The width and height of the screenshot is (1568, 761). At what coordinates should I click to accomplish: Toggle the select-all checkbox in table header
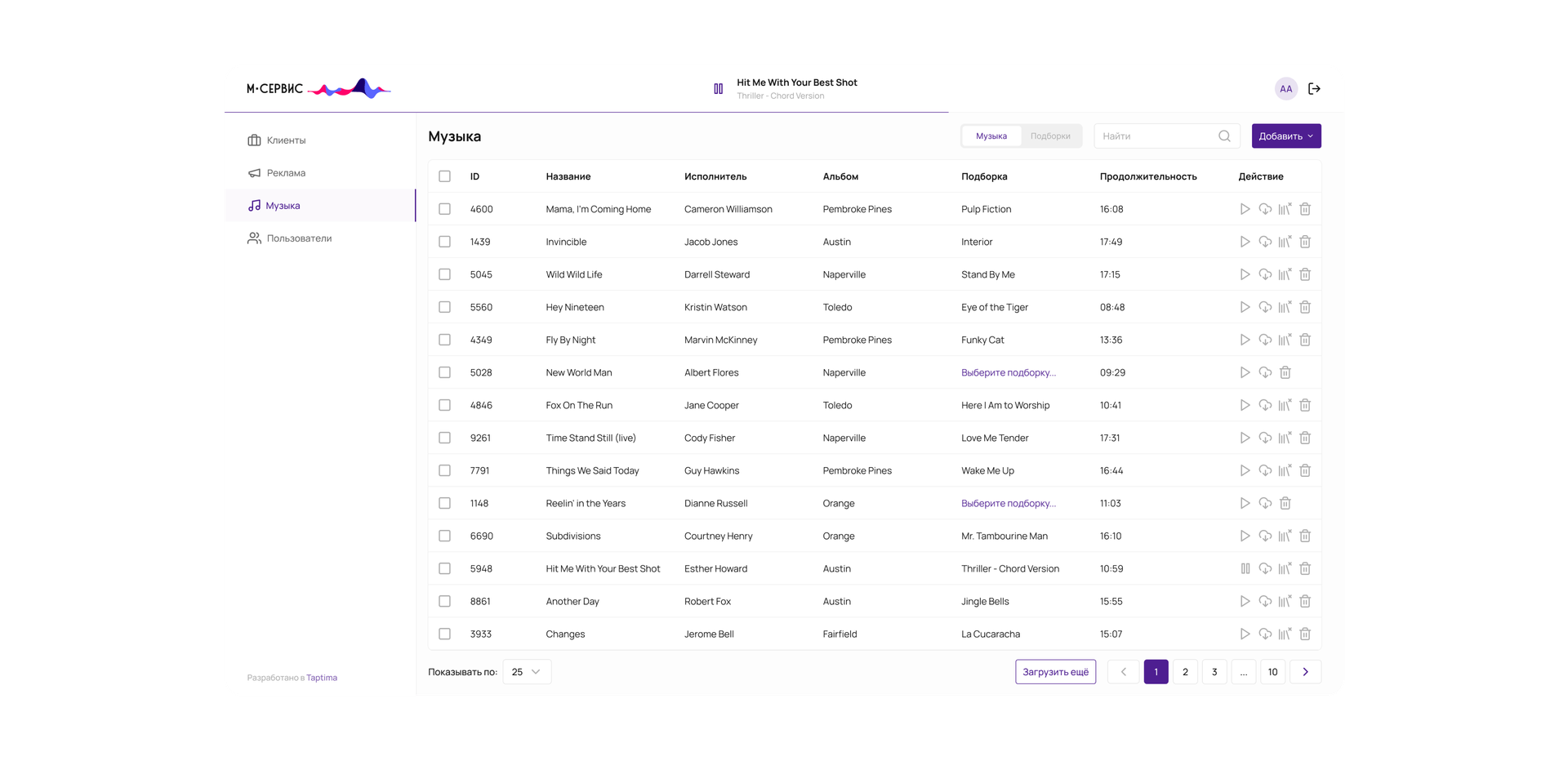pyautogui.click(x=444, y=176)
